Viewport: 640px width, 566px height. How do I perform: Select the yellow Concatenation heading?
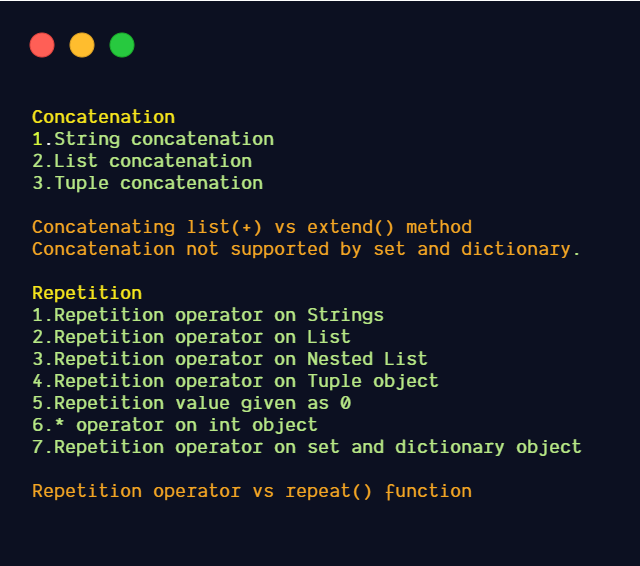click(x=104, y=117)
